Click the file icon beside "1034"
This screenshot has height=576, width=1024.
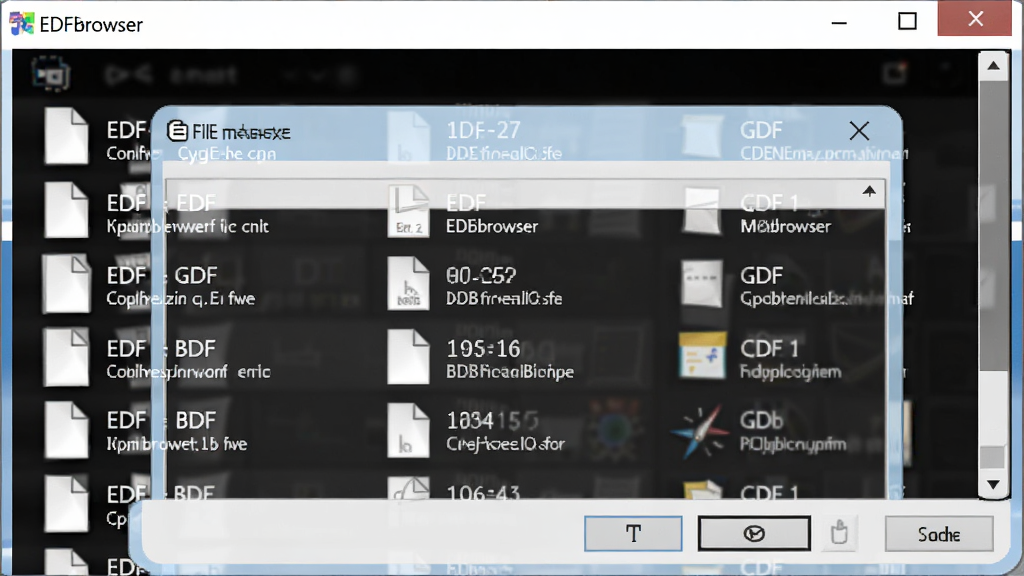[408, 430]
